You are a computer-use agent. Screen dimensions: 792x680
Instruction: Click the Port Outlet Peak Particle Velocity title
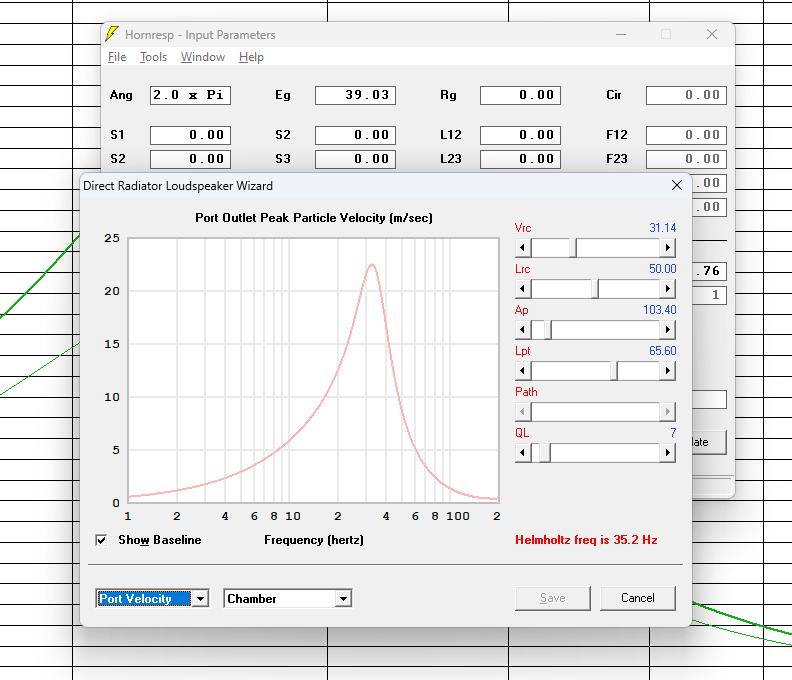(314, 218)
